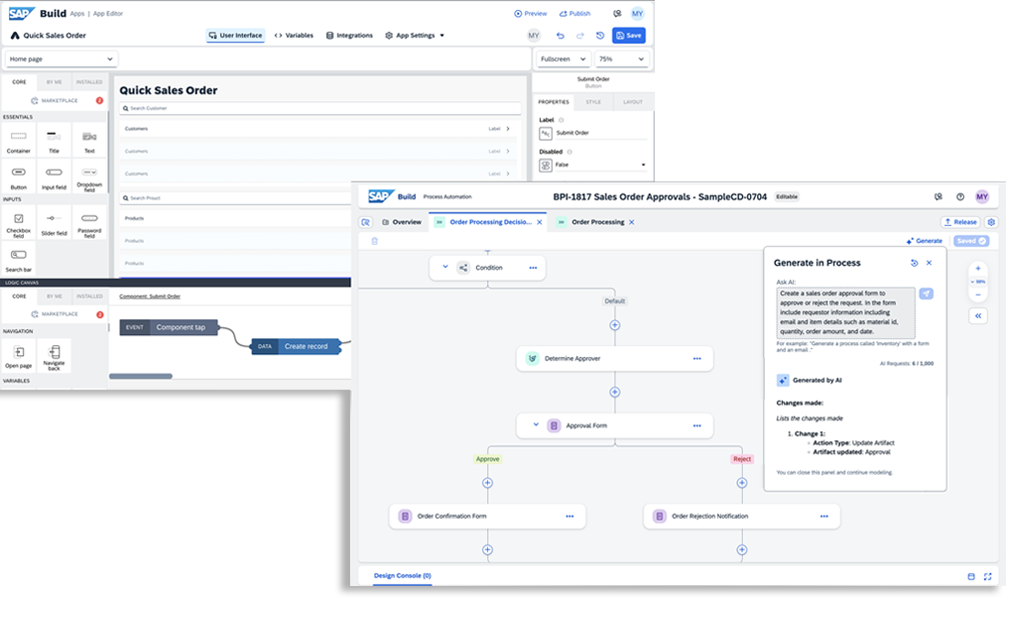Click the Open page navigation icon
This screenshot has height=630, width=1014.
18,352
